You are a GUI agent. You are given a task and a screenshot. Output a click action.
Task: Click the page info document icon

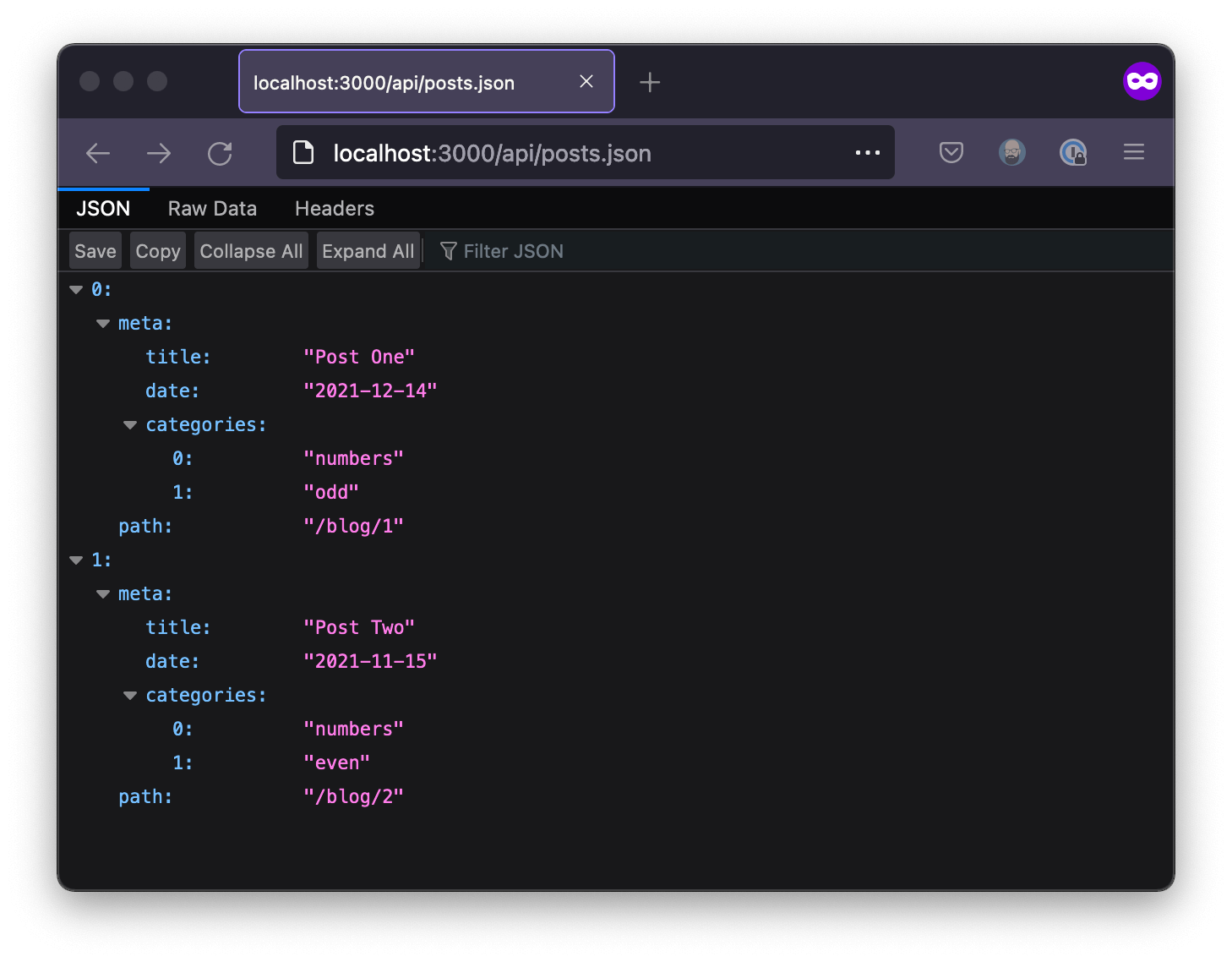click(x=303, y=152)
